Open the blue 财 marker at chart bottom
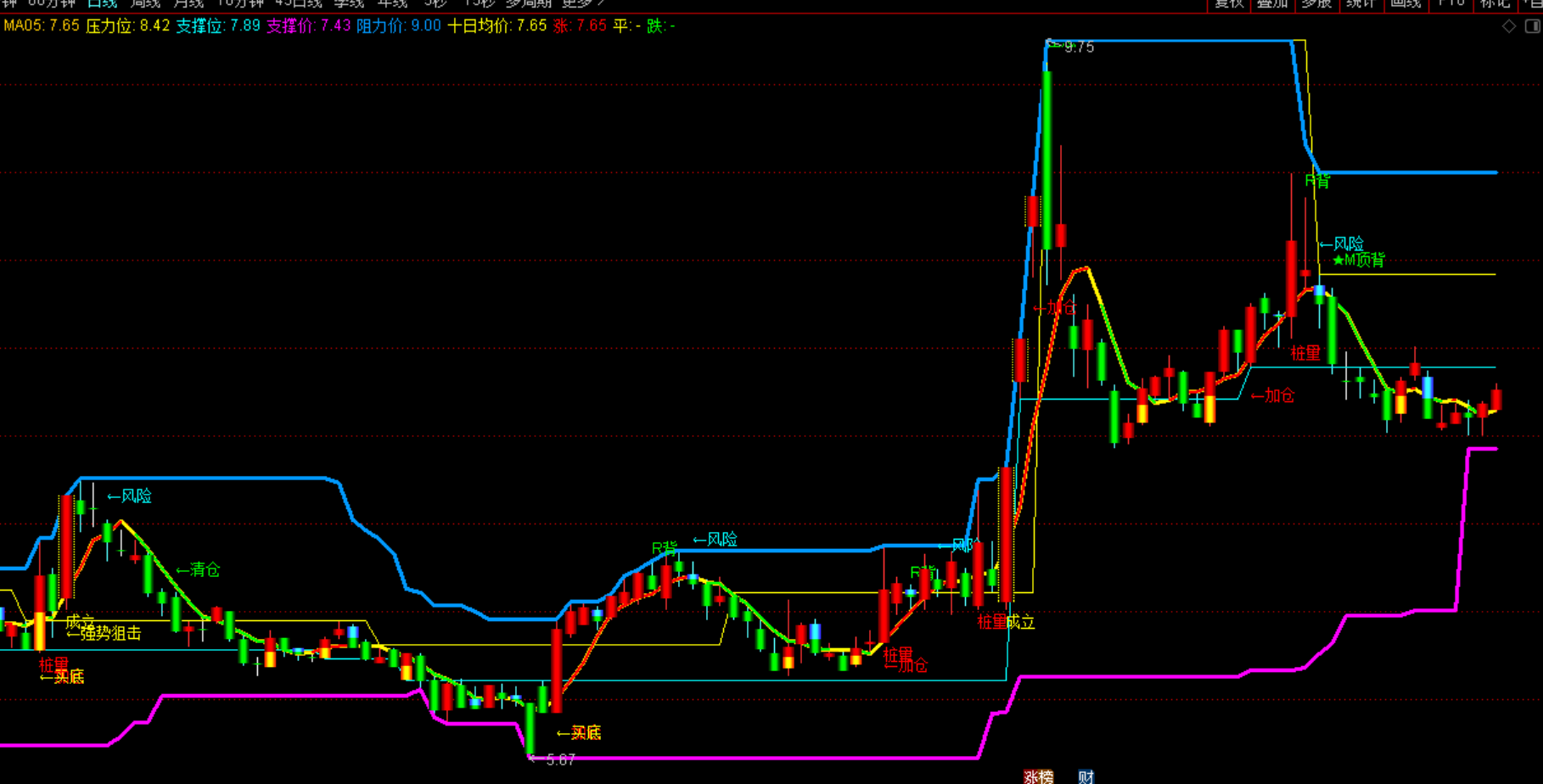This screenshot has height=784, width=1543. [1086, 776]
